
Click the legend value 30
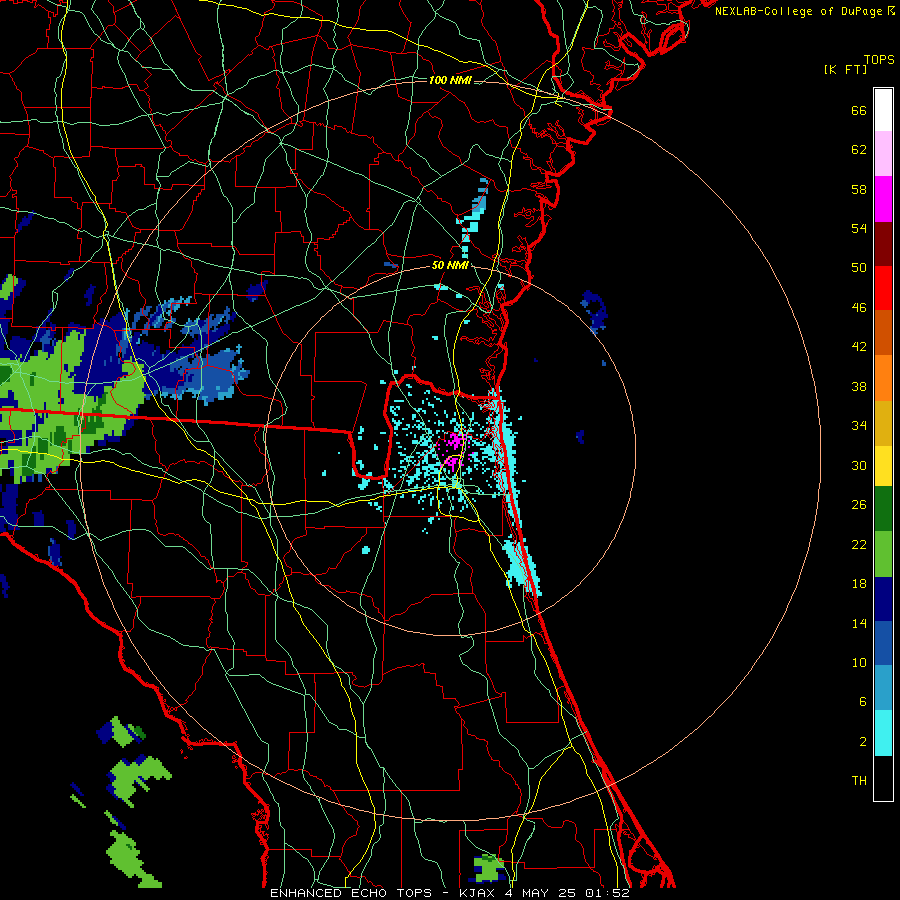tap(859, 465)
